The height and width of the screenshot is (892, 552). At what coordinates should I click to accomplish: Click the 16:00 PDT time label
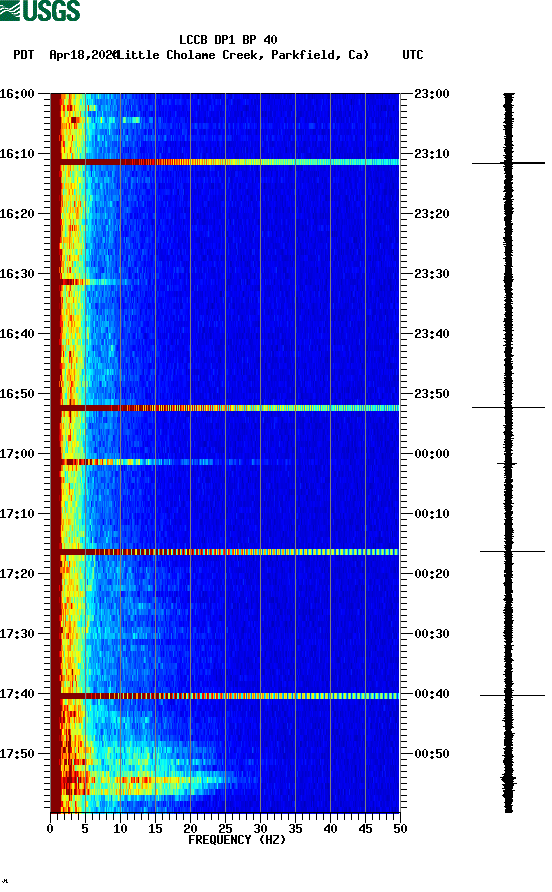tap(17, 94)
